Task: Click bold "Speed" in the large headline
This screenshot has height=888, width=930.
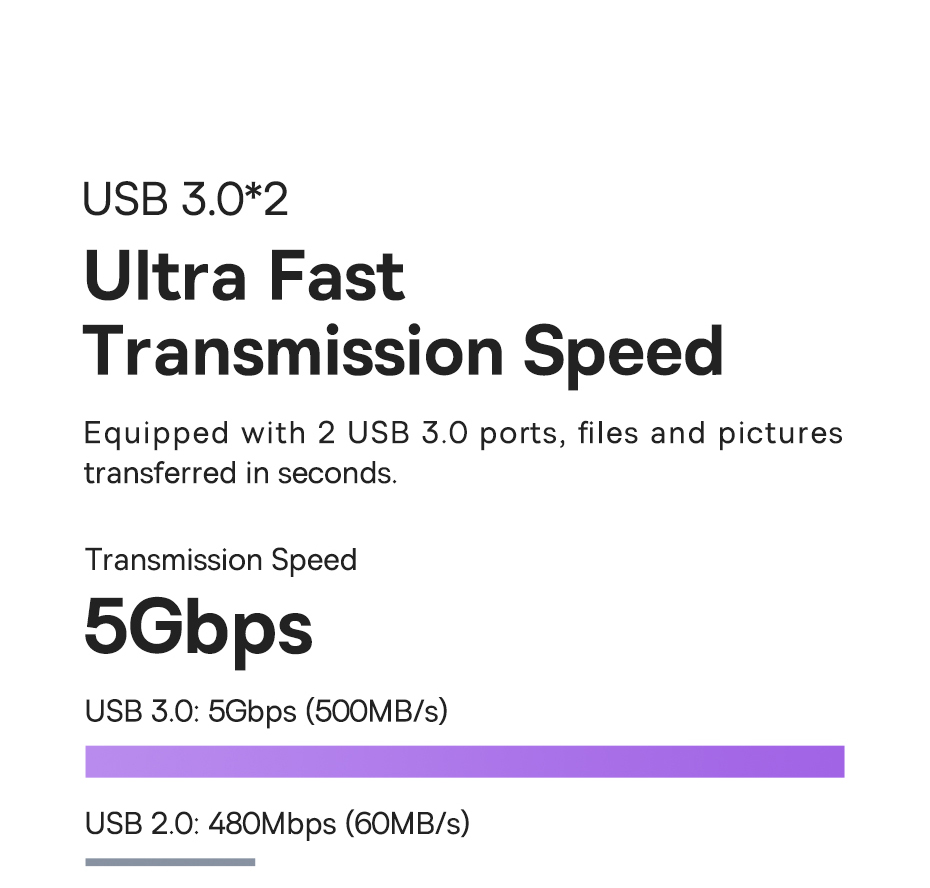Action: (x=623, y=351)
